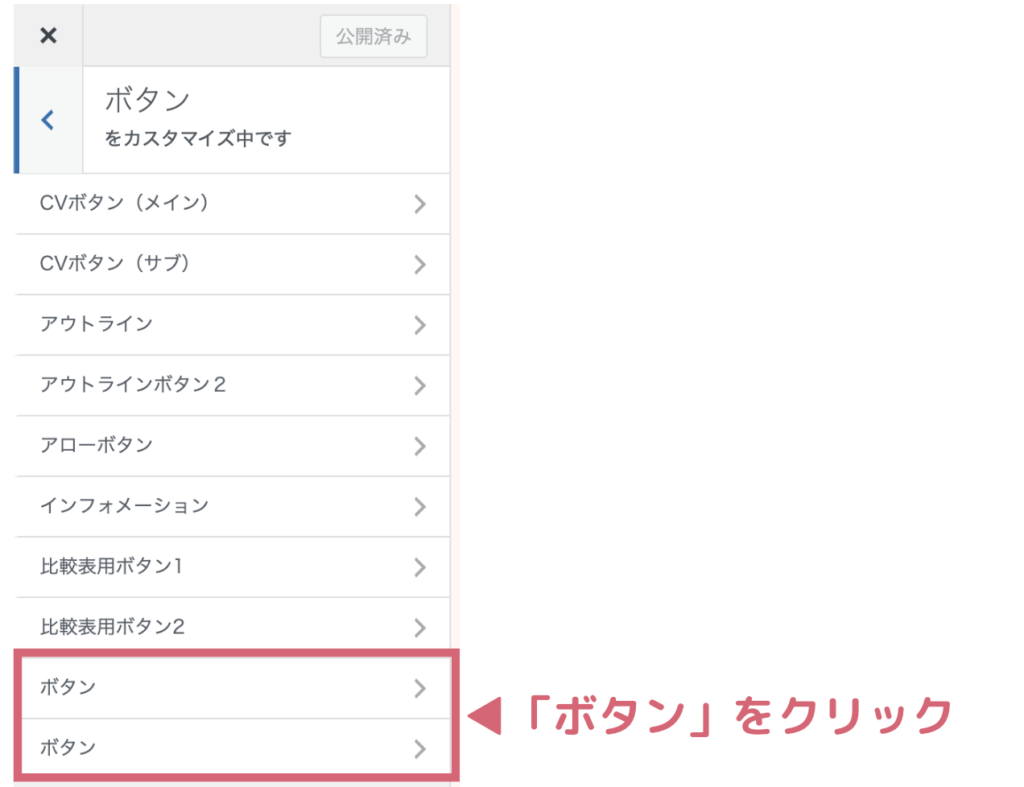Open the インフォメーション section
Image resolution: width=1024 pixels, height=787 pixels.
(232, 506)
